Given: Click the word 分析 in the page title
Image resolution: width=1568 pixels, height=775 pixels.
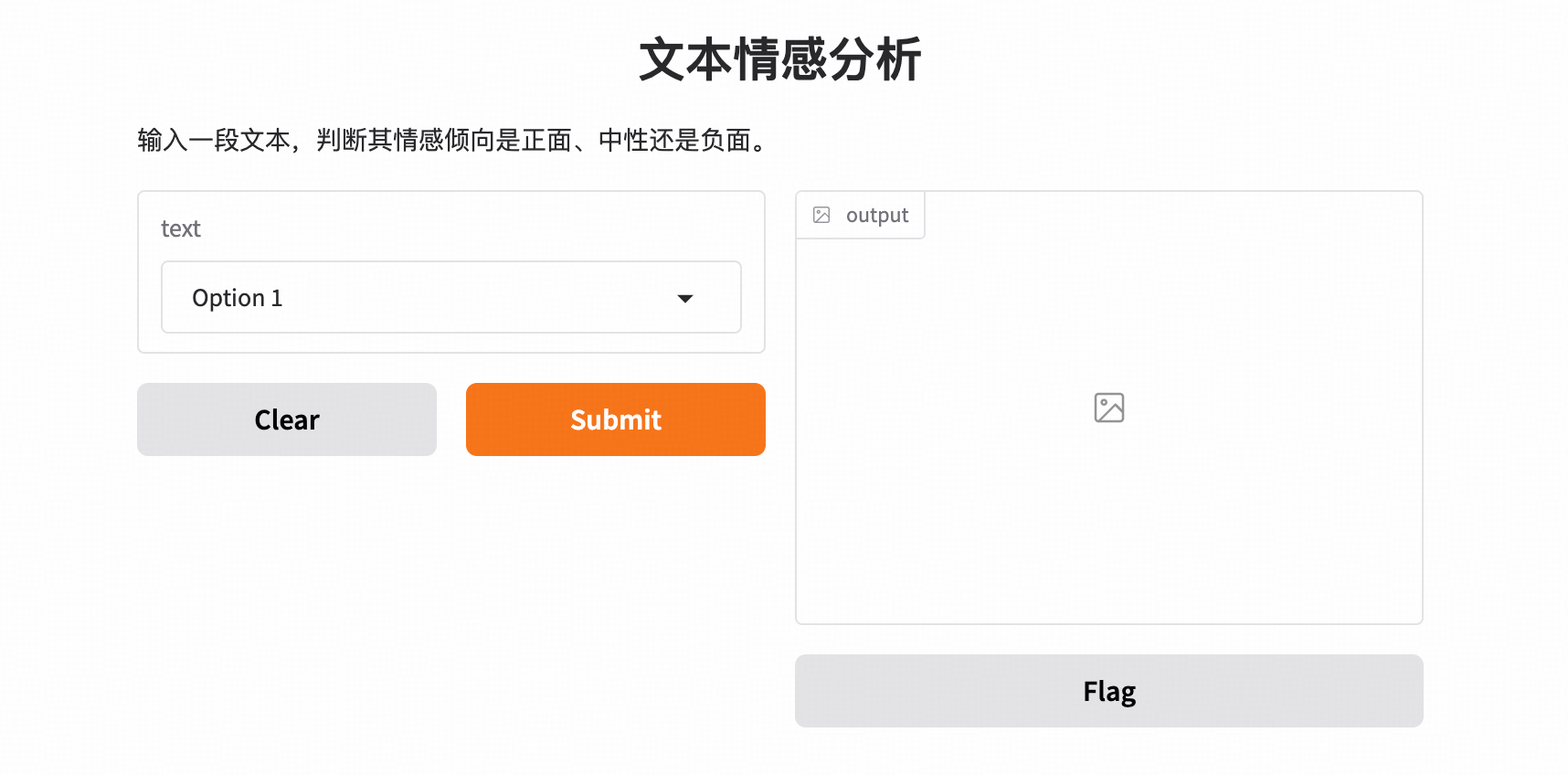Looking at the screenshot, I should click(875, 59).
